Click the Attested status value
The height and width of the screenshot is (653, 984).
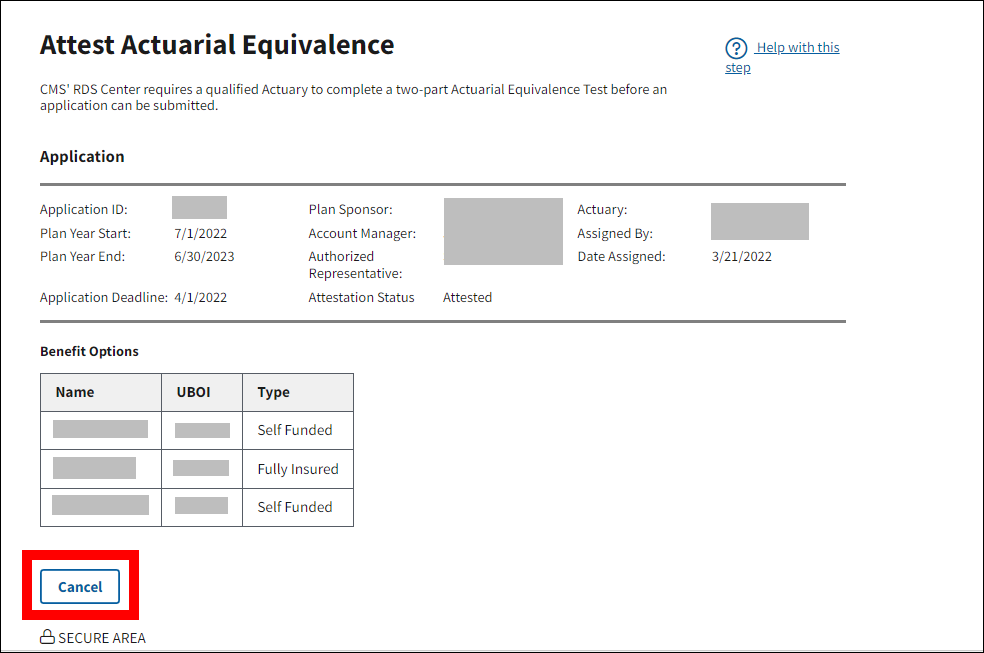point(467,297)
